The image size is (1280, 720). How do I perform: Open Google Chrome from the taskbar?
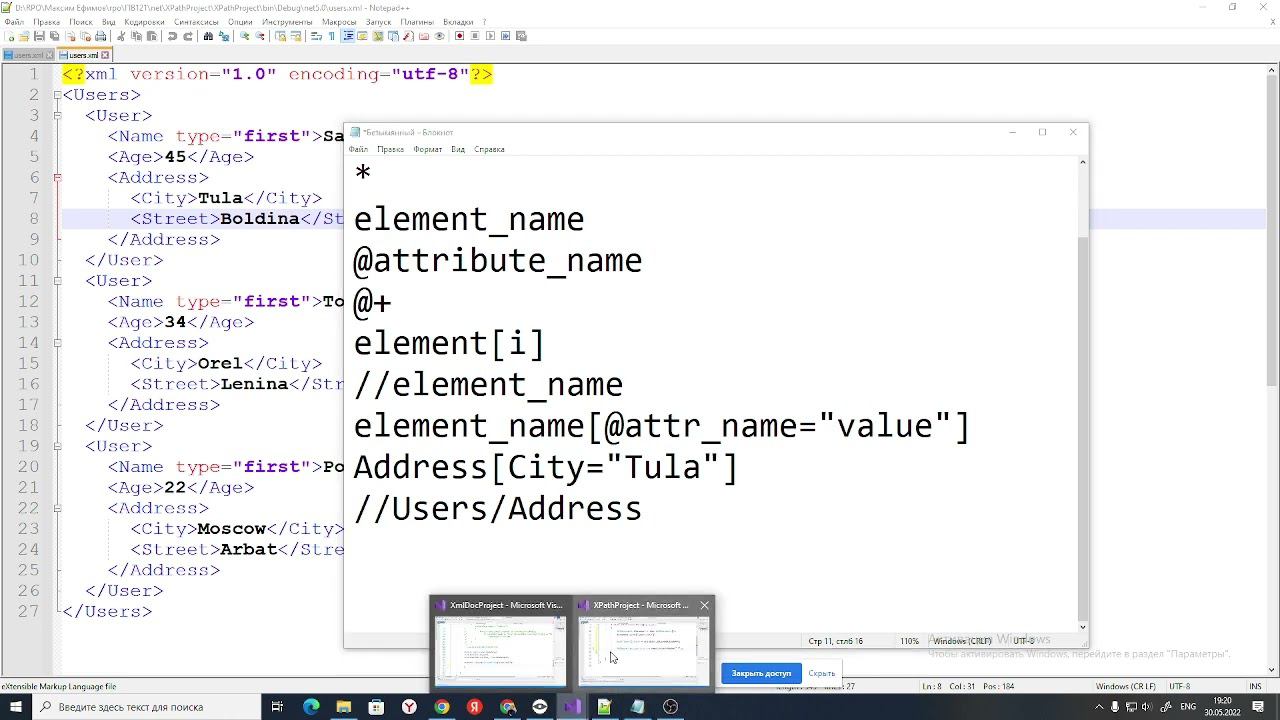tap(442, 707)
